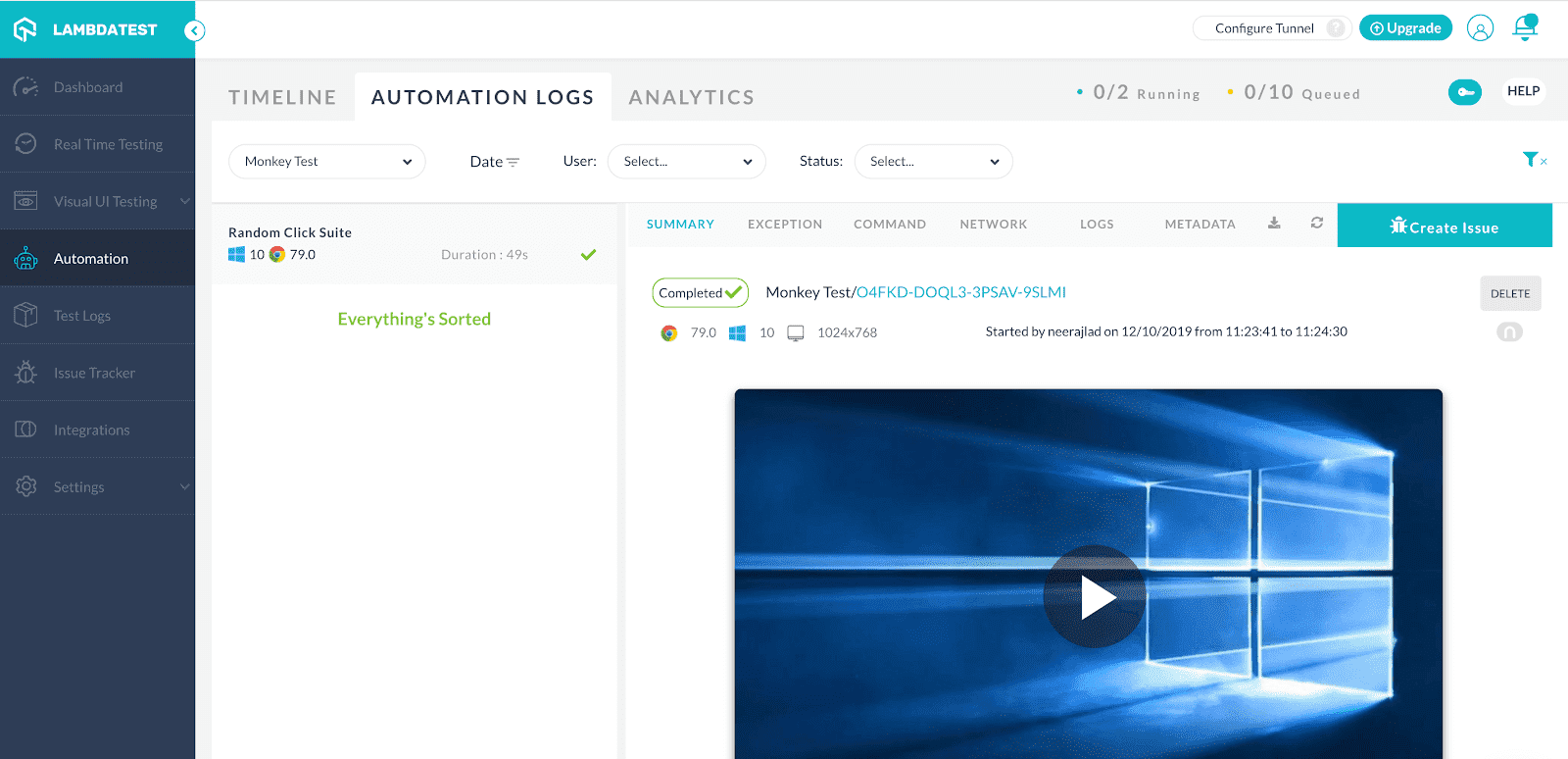Click the download icon in summary bar
The image size is (1568, 759).
tap(1274, 224)
